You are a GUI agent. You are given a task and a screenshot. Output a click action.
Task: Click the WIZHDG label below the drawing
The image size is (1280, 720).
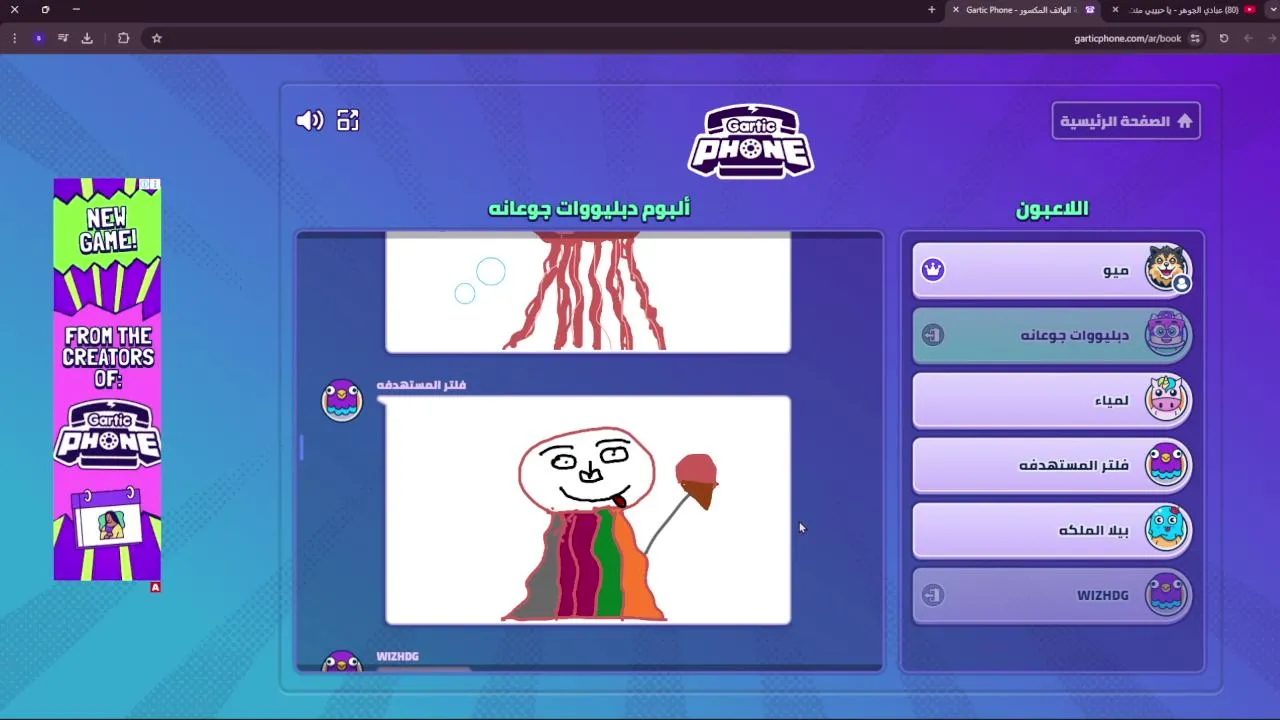[397, 657]
